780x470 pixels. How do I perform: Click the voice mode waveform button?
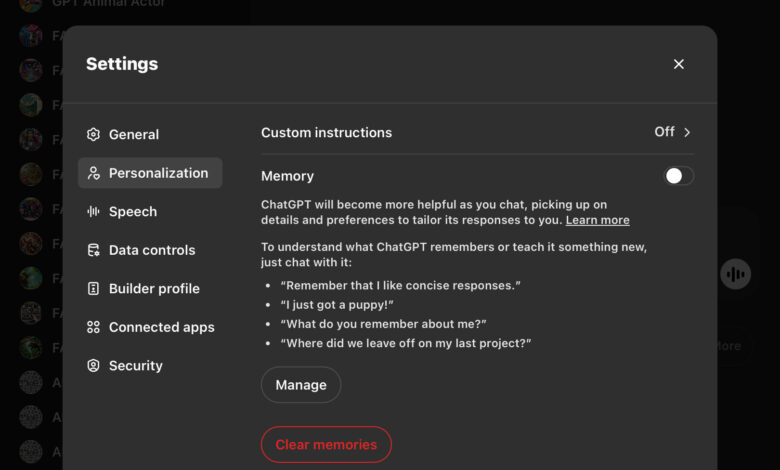click(x=735, y=274)
